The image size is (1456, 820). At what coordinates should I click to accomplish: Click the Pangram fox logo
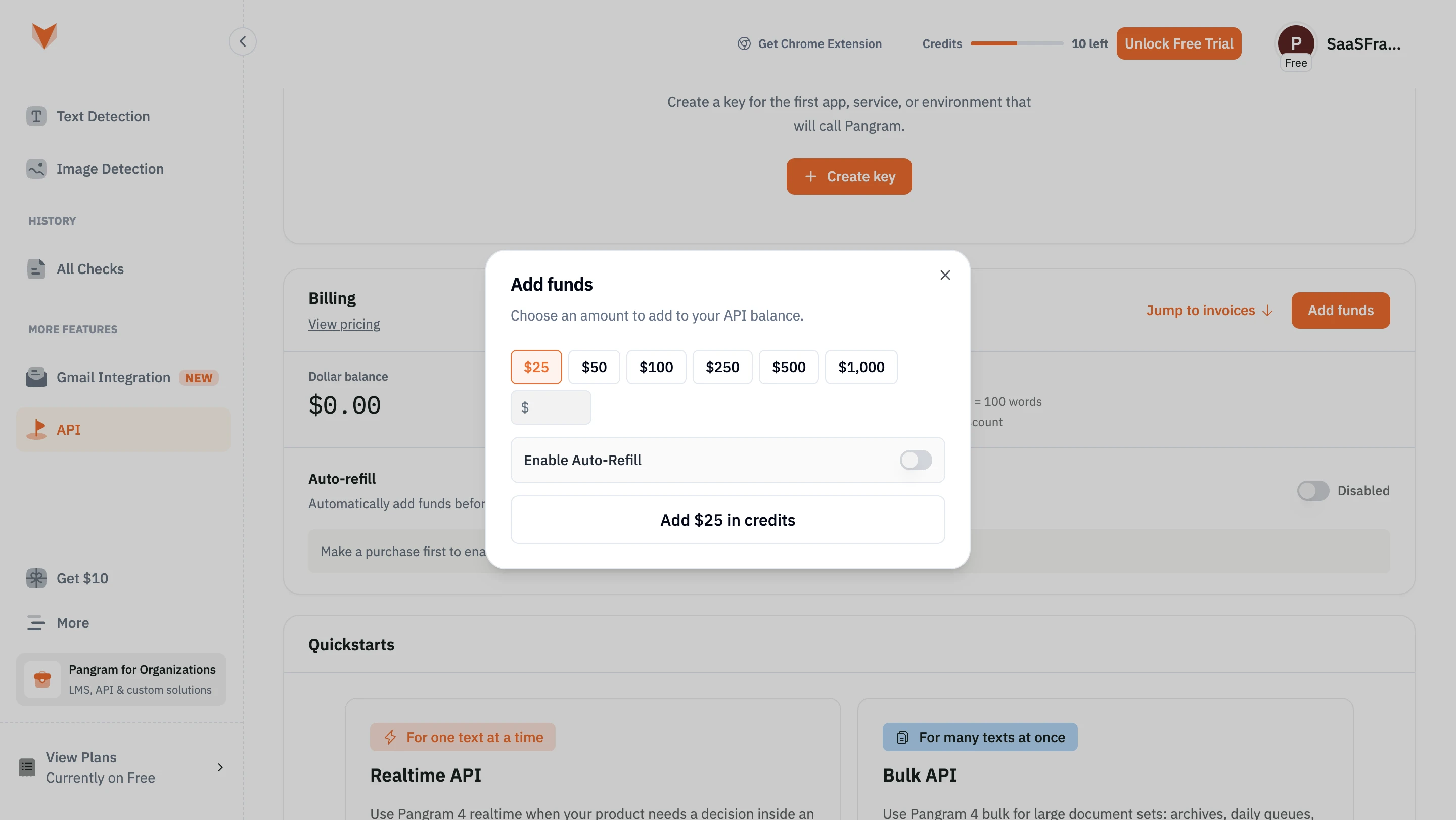[44, 36]
